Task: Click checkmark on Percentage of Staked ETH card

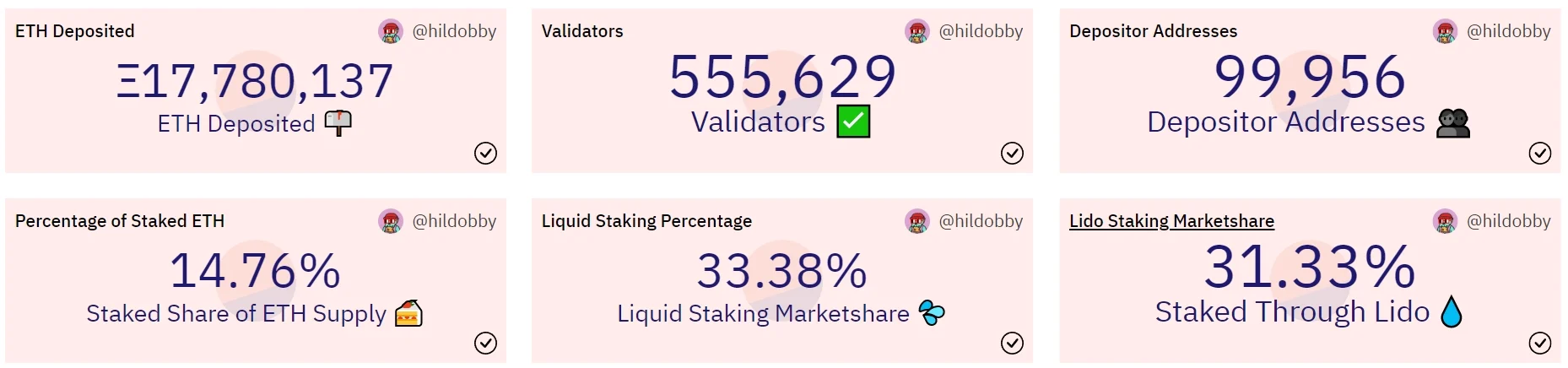Action: (x=485, y=343)
